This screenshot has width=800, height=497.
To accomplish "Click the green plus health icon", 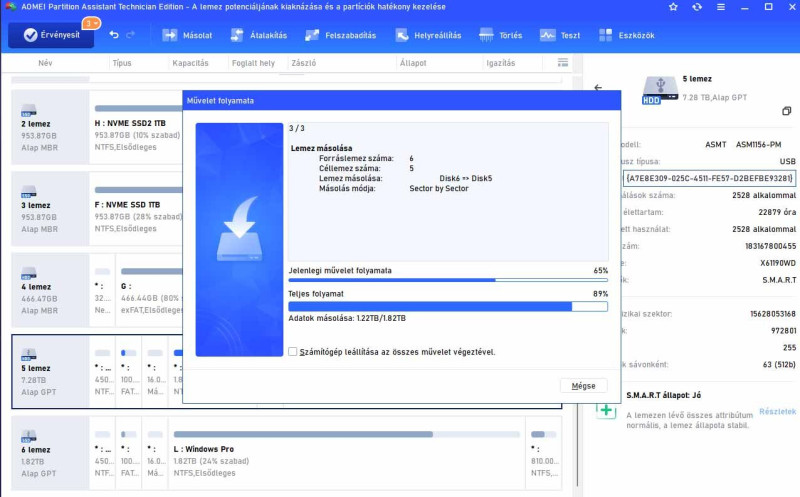I will pos(606,410).
